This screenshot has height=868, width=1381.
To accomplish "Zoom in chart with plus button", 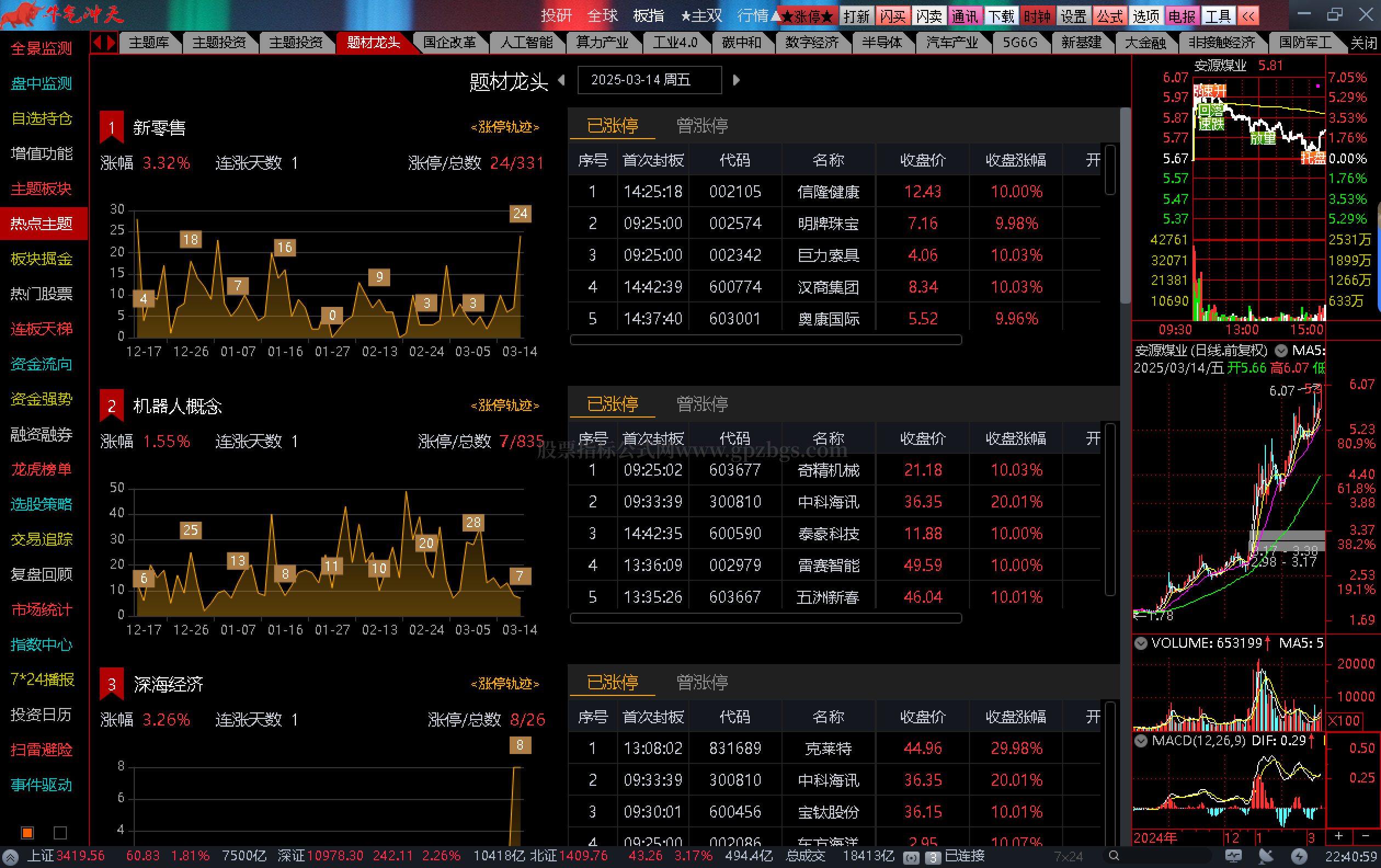I will tap(1339, 836).
